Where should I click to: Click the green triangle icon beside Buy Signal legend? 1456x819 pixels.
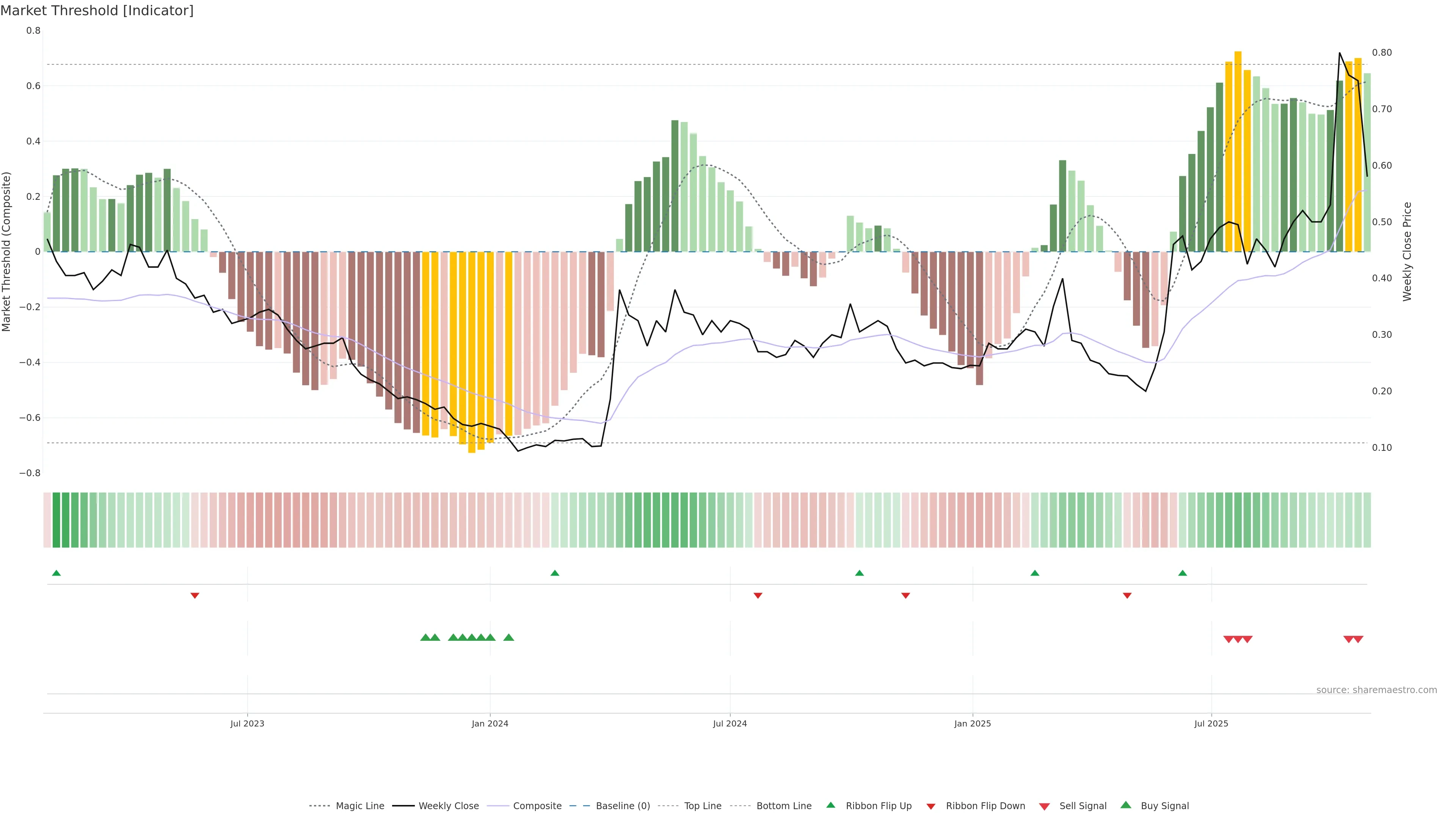[1126, 805]
